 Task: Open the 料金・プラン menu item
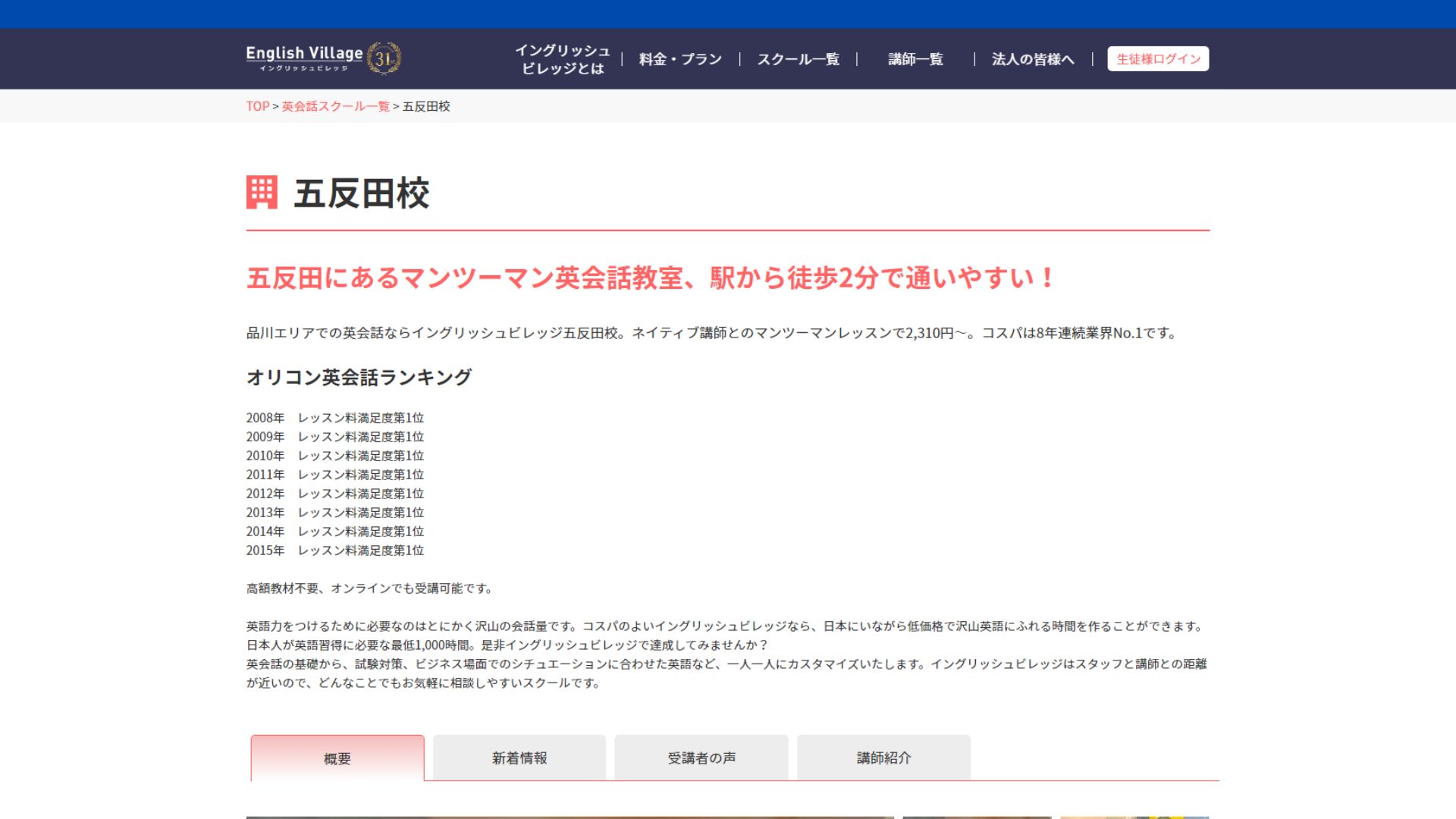680,59
